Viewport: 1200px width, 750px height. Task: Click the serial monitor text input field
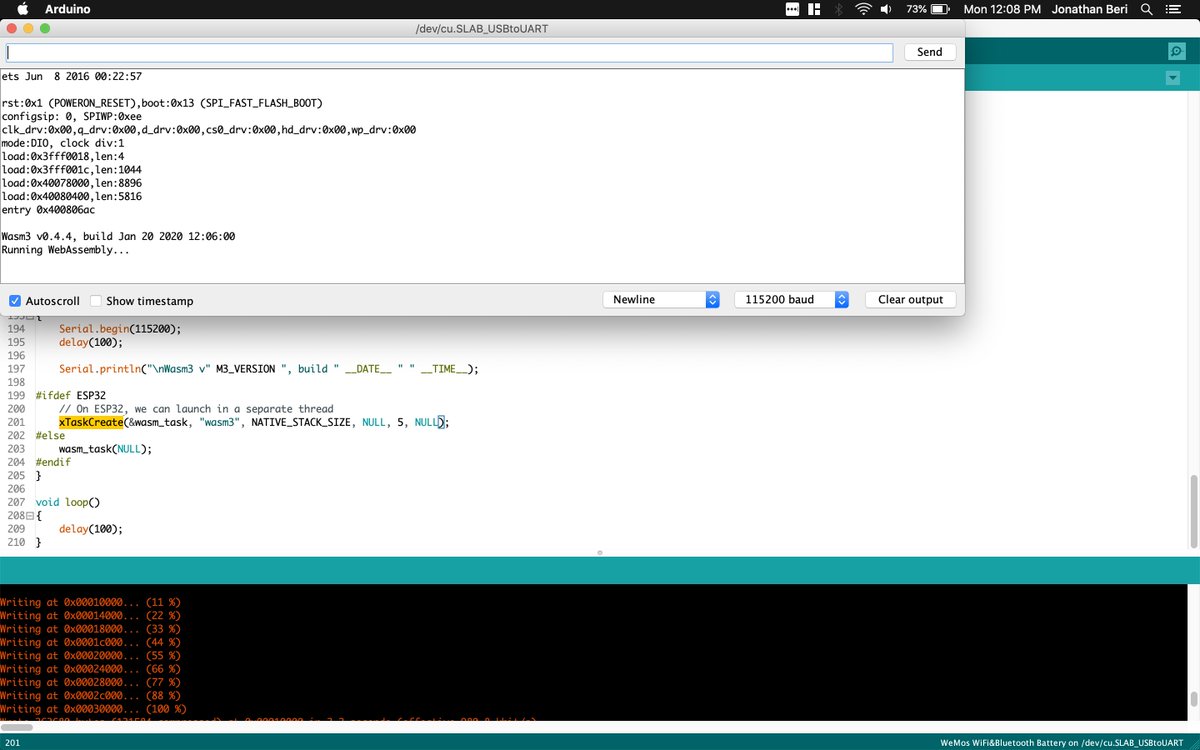pyautogui.click(x=449, y=52)
